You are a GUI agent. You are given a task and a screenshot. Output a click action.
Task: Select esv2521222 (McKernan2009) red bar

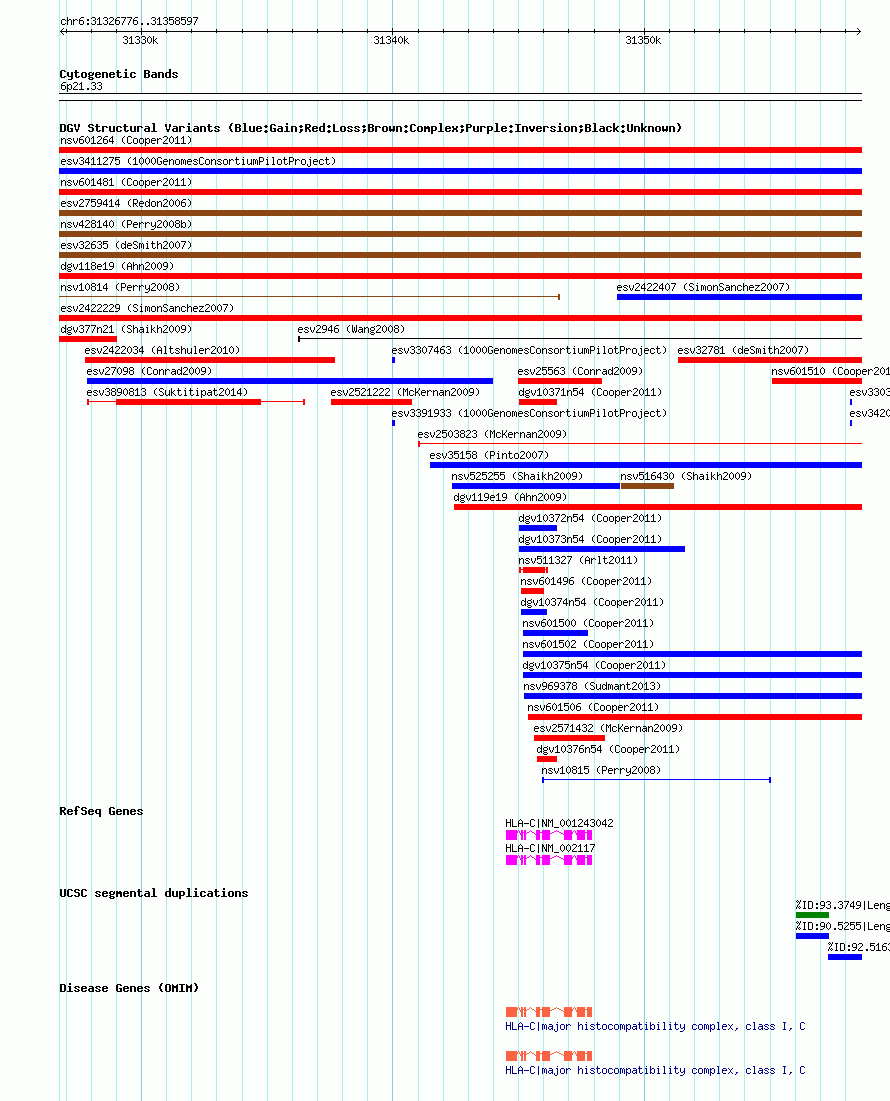(x=371, y=403)
